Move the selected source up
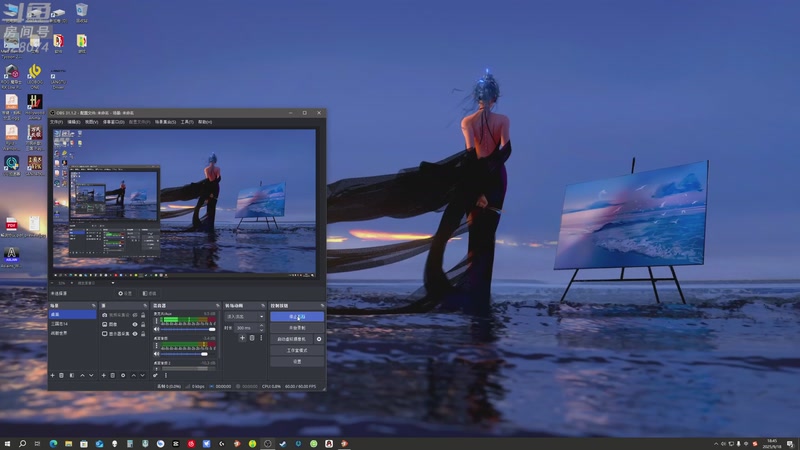Image resolution: width=800 pixels, height=450 pixels. [134, 376]
